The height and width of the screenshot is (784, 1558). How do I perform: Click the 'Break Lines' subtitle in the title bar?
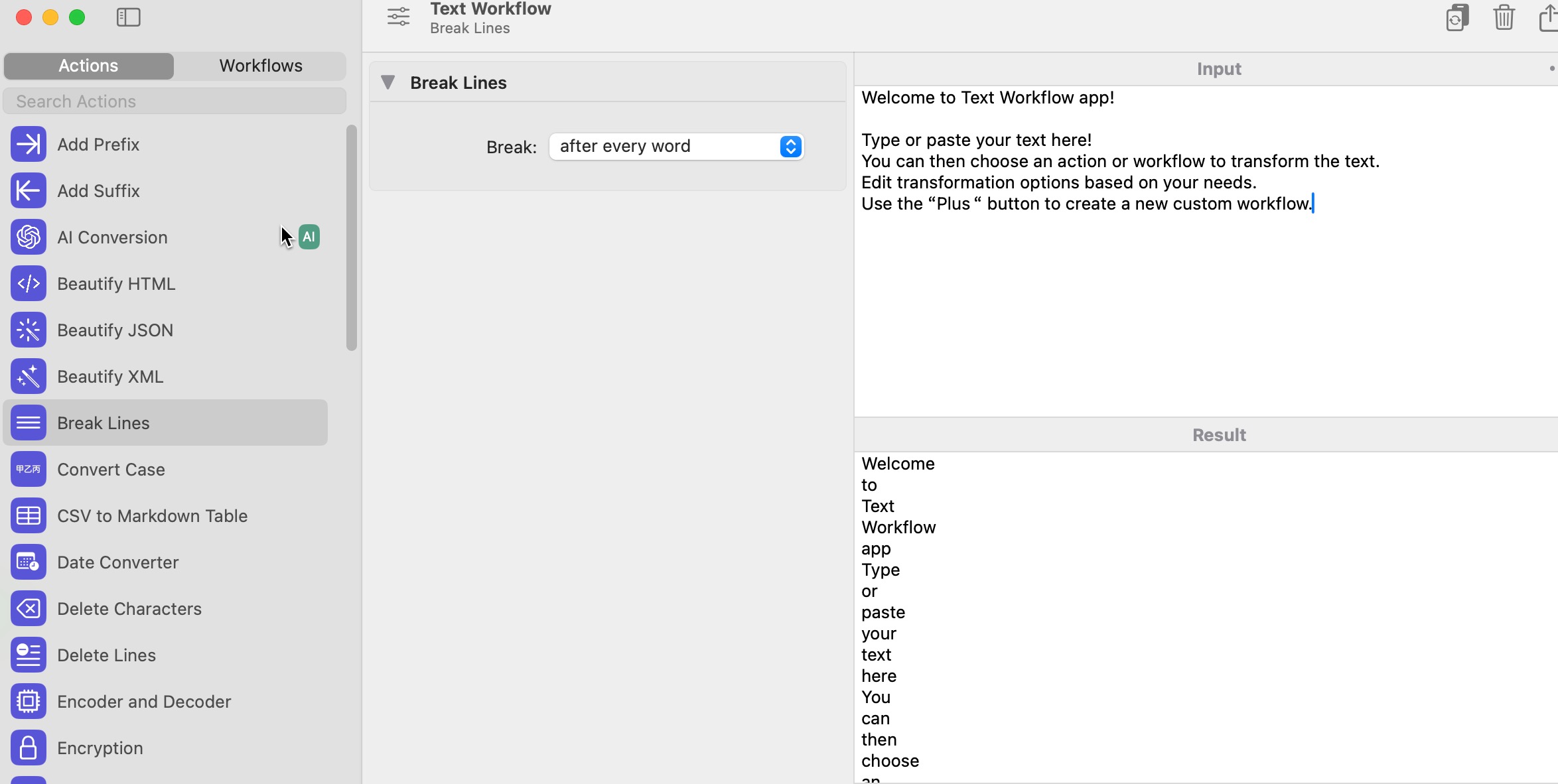click(470, 29)
